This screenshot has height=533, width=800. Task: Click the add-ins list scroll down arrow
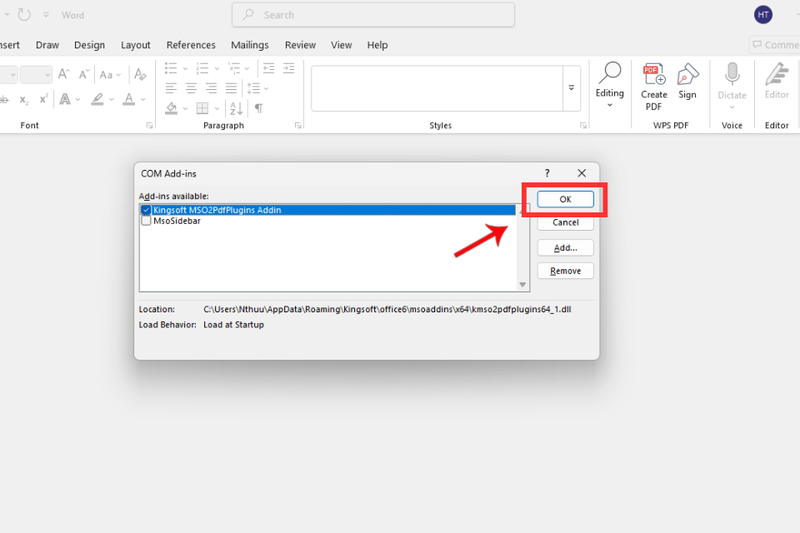(522, 285)
